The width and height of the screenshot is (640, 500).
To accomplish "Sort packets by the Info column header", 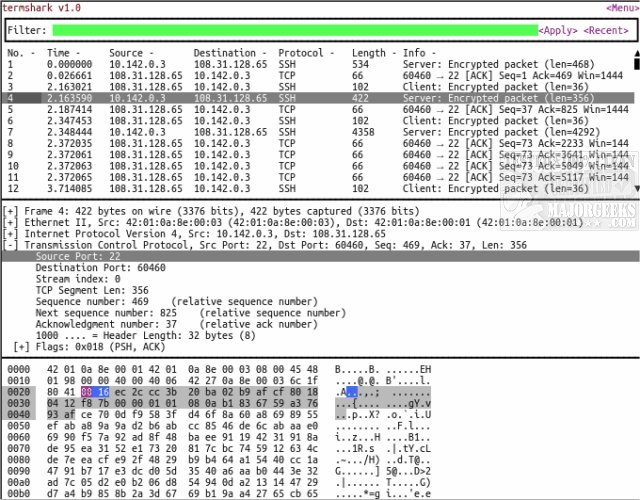I will [419, 53].
